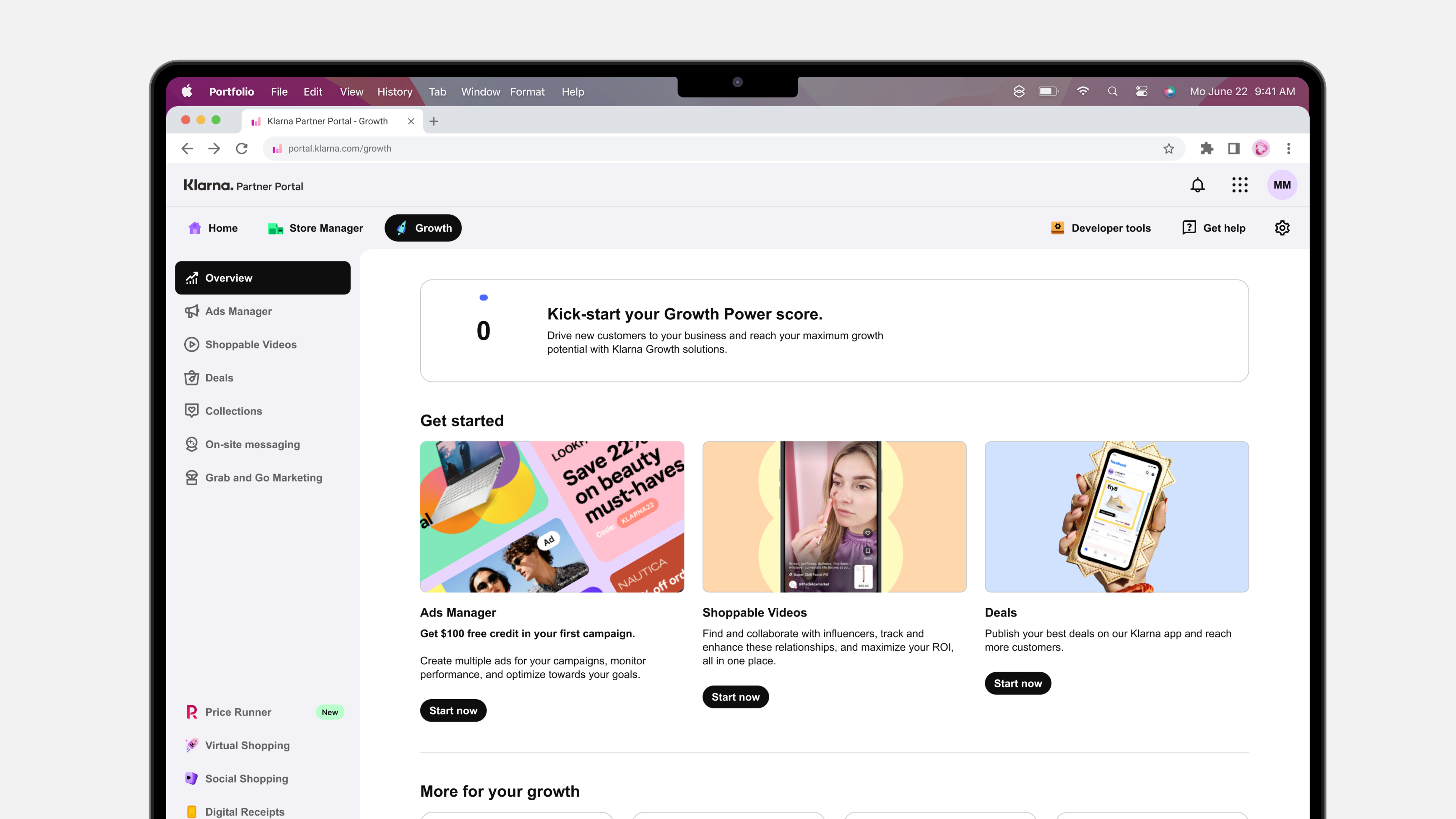Click Start now under Ads Manager

(x=453, y=711)
